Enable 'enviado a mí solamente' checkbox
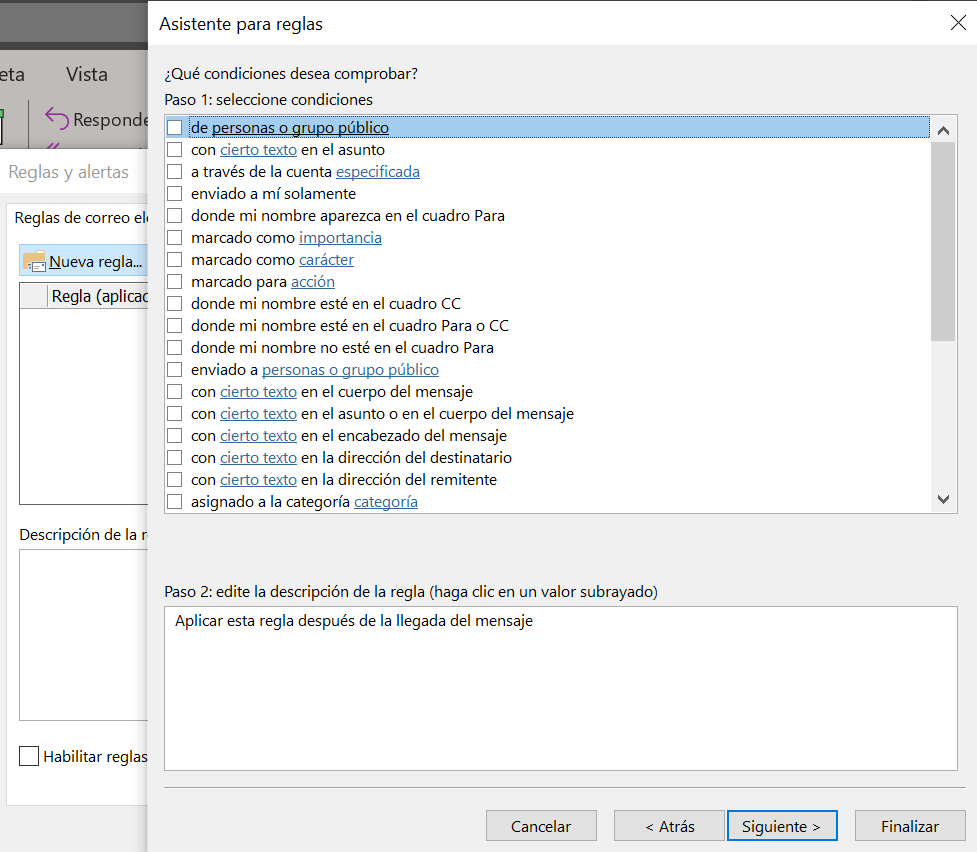 pyautogui.click(x=174, y=193)
